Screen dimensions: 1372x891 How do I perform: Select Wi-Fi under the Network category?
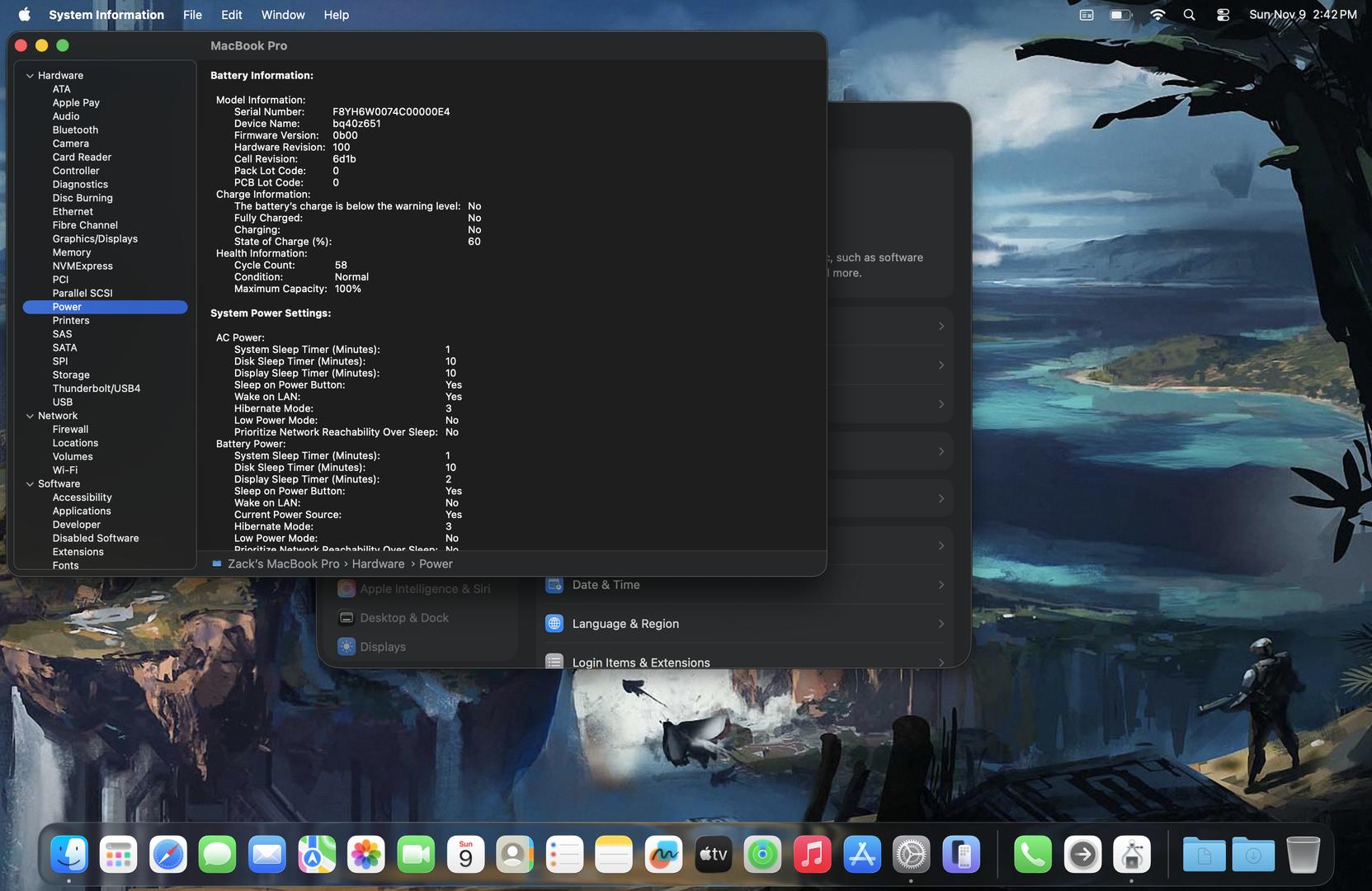tap(65, 470)
